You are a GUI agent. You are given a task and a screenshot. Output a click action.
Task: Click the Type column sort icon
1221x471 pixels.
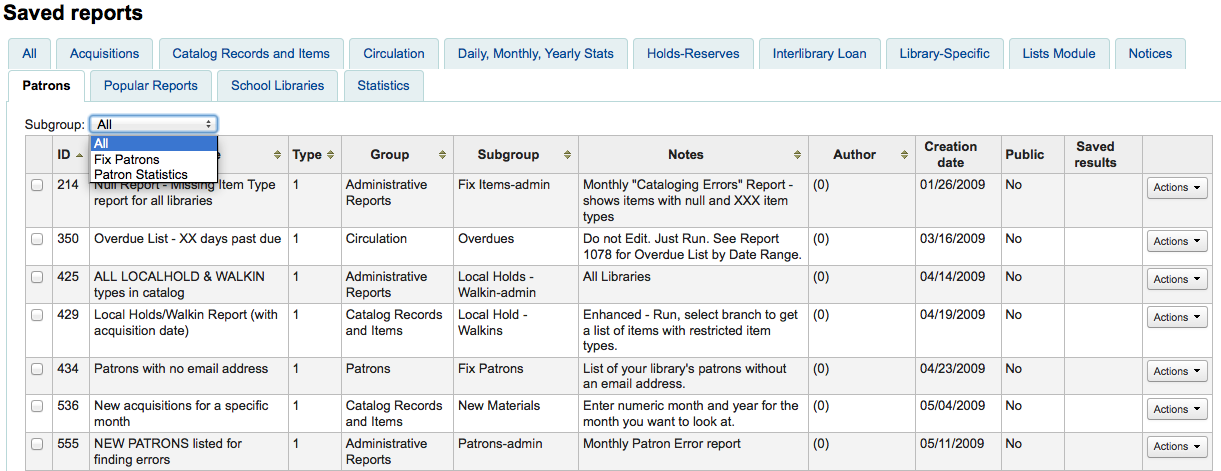tap(330, 155)
